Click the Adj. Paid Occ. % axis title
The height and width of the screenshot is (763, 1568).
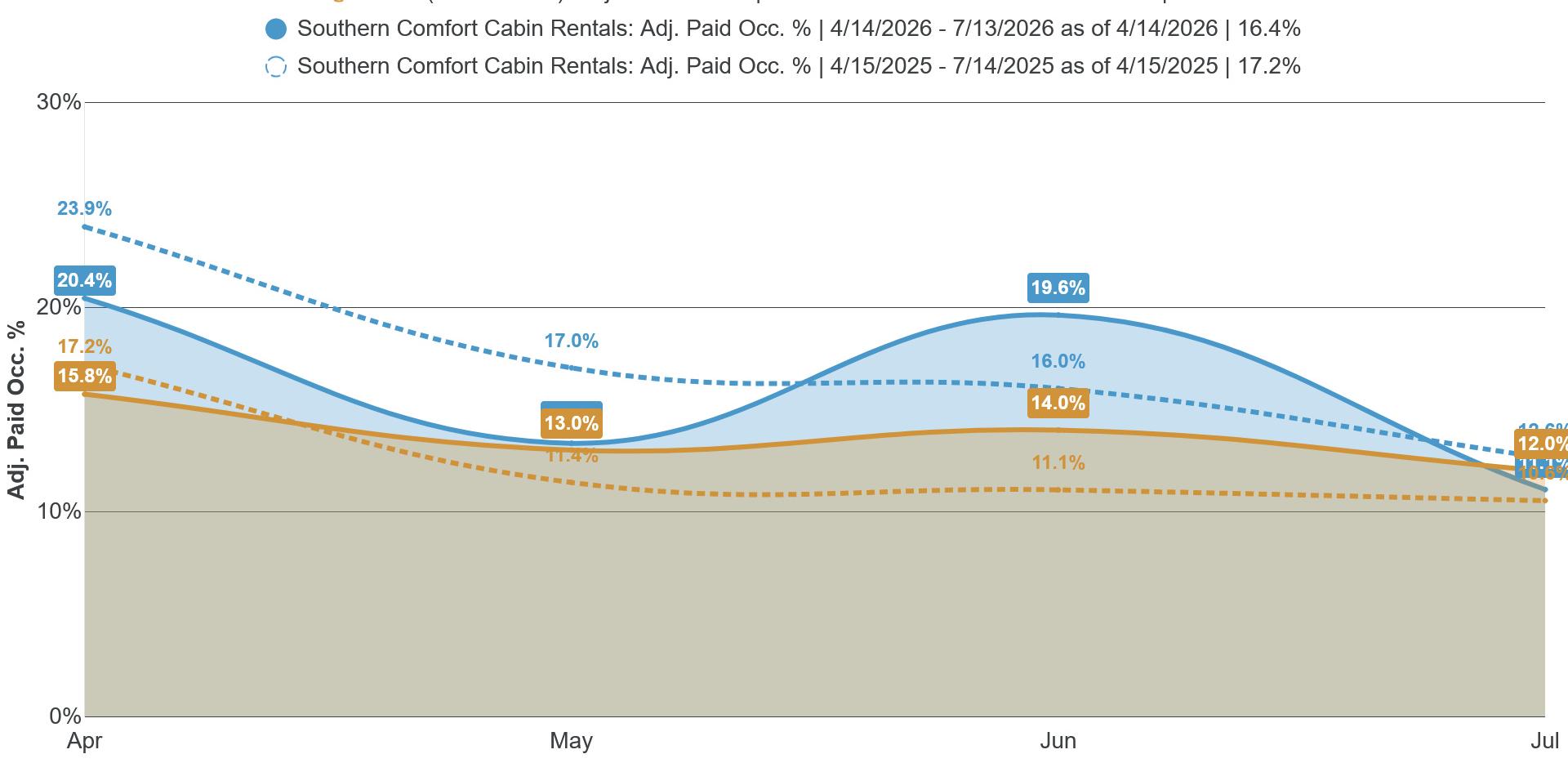pos(16,410)
